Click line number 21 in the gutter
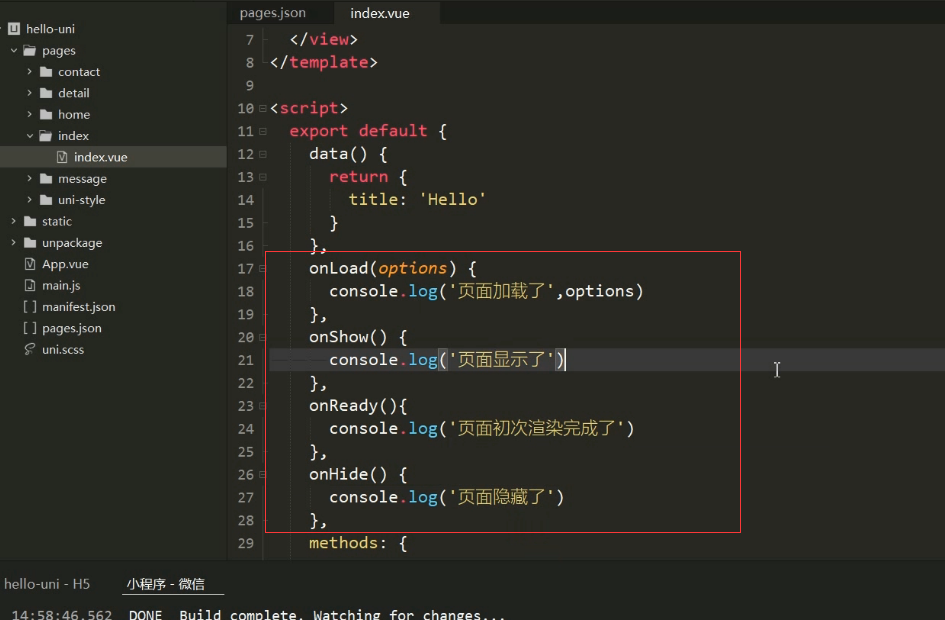This screenshot has height=620, width=945. (246, 360)
